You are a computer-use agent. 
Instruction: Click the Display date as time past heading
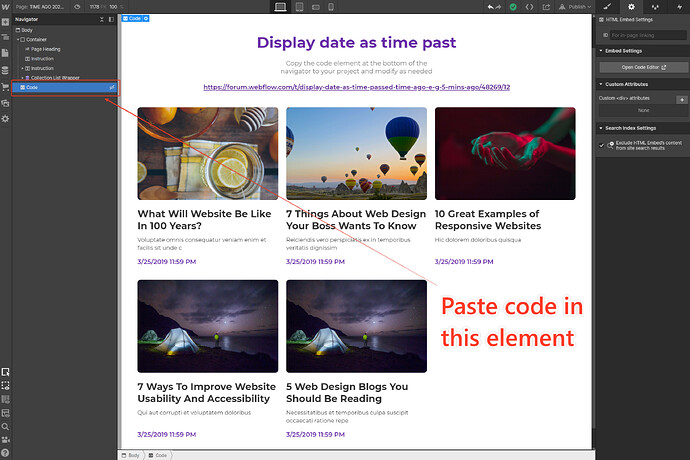356,43
